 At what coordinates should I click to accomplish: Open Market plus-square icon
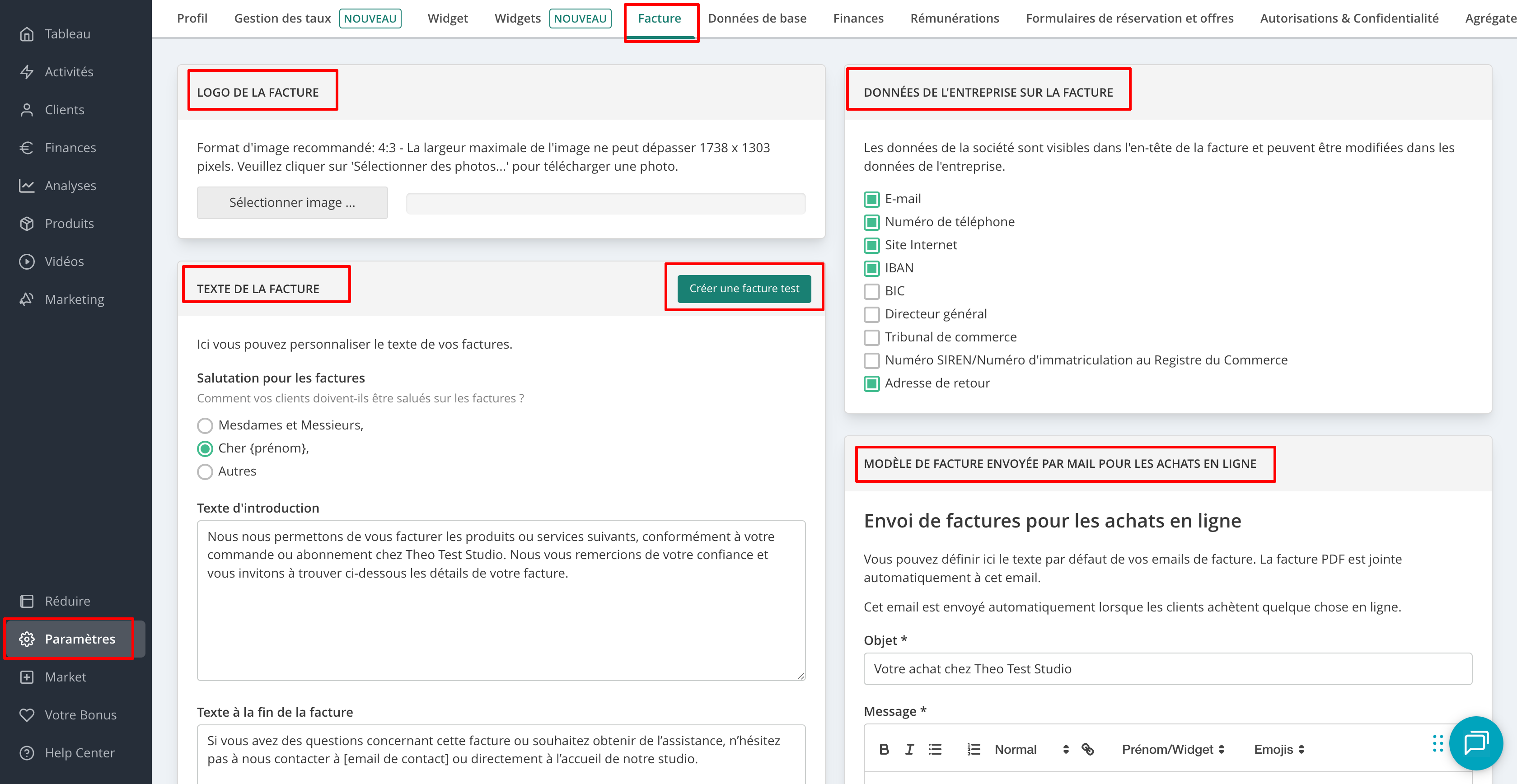click(27, 677)
